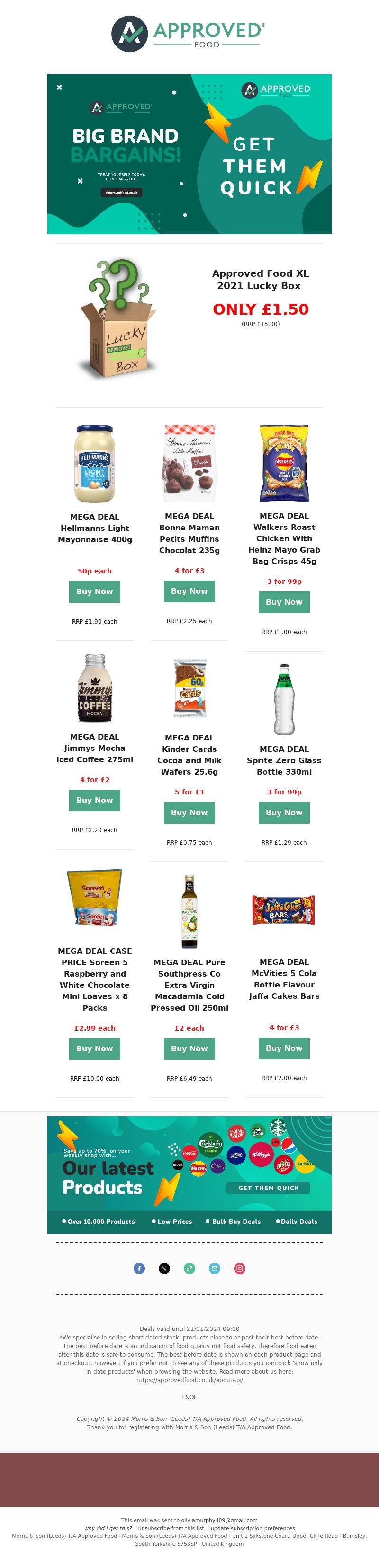Buy Now for Walkers Roast Chicken crisps
The image size is (379, 1568).
click(x=284, y=602)
